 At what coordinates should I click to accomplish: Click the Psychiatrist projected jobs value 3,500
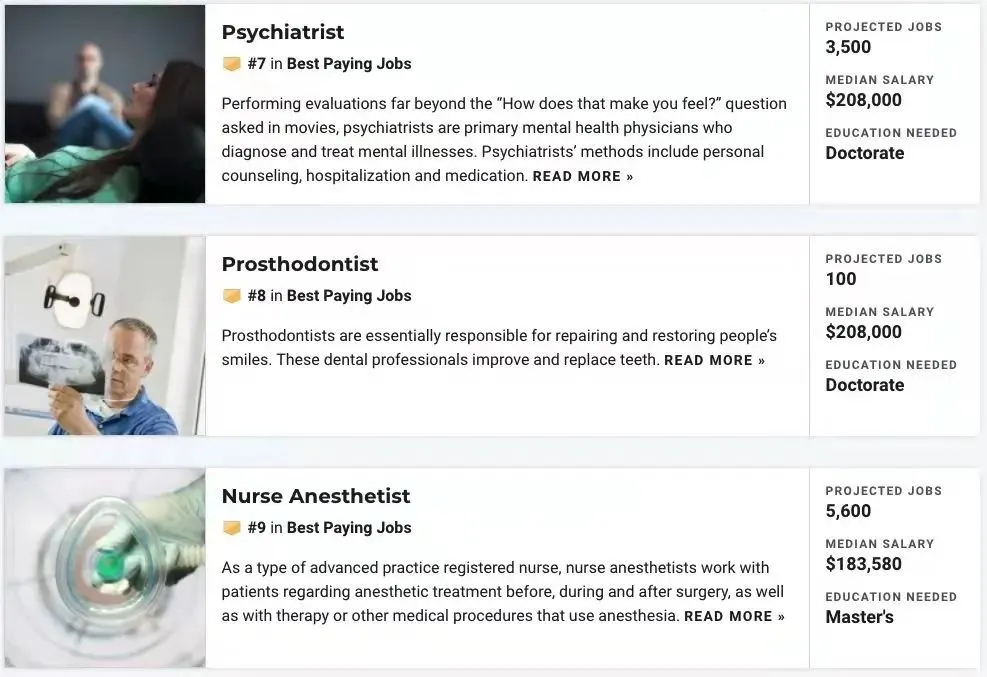(848, 47)
